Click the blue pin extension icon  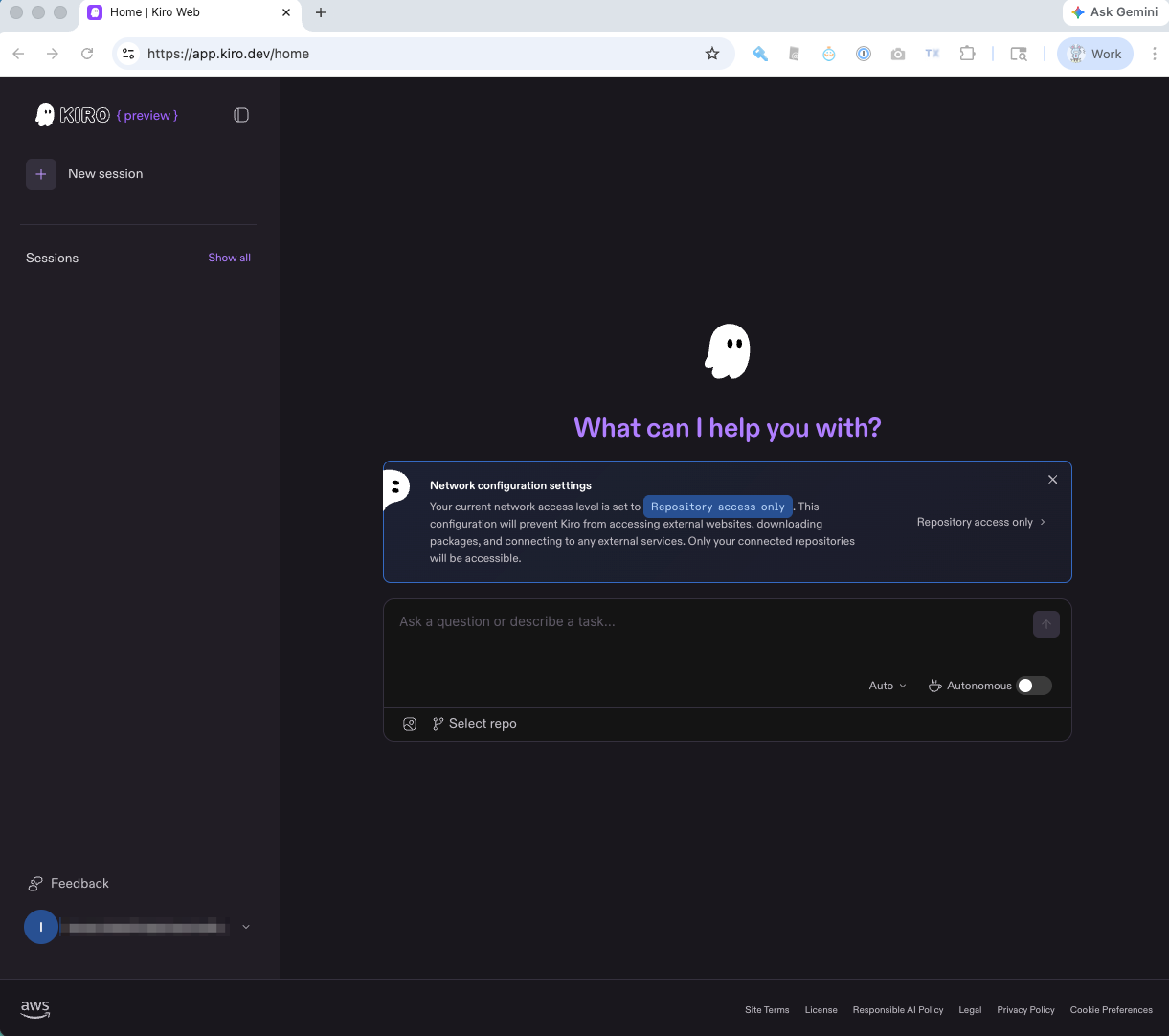[760, 54]
